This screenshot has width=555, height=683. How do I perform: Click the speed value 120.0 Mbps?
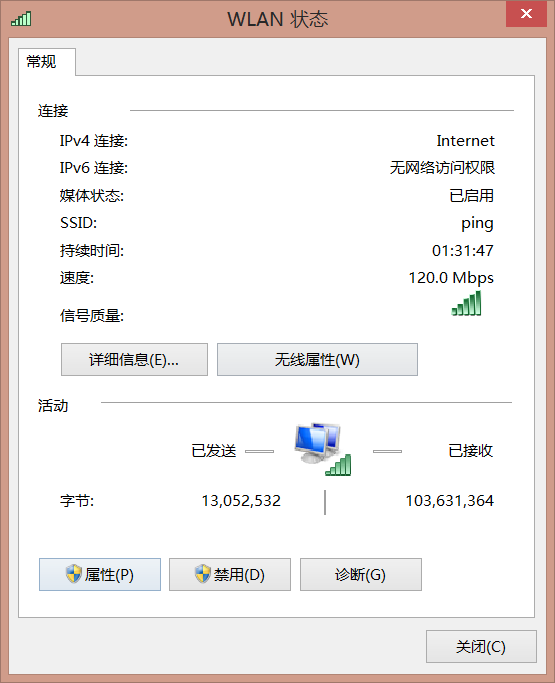(x=451, y=278)
